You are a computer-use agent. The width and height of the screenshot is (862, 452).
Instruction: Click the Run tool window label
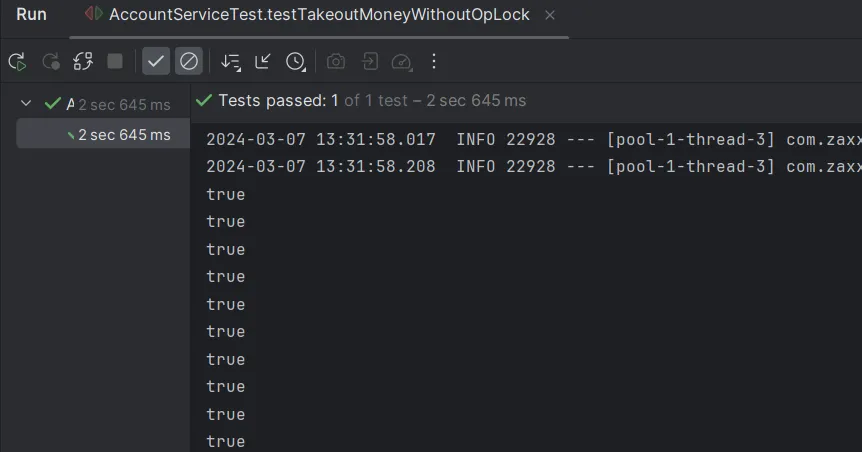[32, 15]
